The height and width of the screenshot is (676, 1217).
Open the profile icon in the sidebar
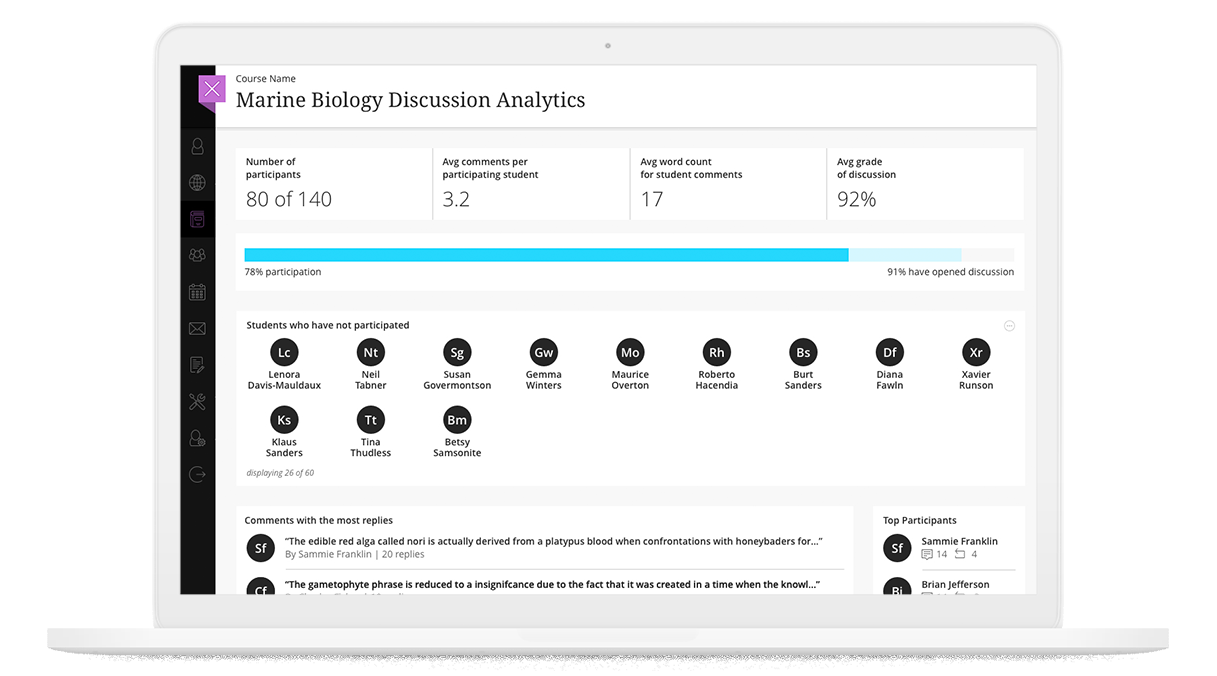point(197,146)
